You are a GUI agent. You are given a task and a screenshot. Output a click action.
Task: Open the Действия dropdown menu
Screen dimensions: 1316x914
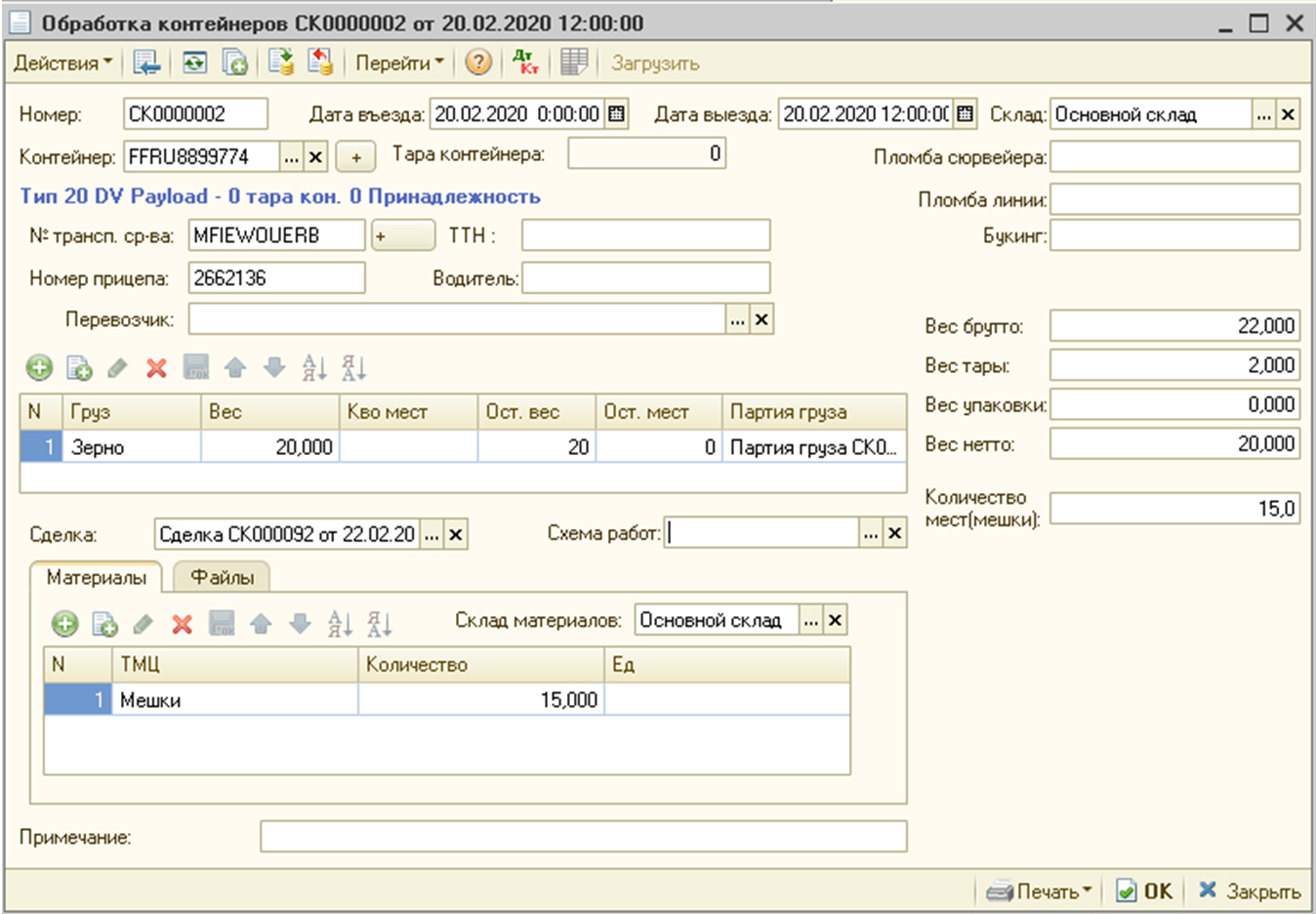click(62, 63)
